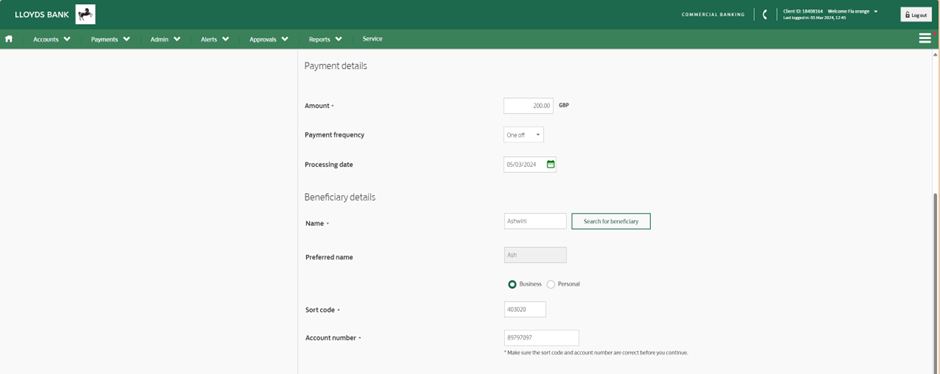Click the Lloyds Bank black horse logo
The image size is (940, 374).
click(x=85, y=14)
